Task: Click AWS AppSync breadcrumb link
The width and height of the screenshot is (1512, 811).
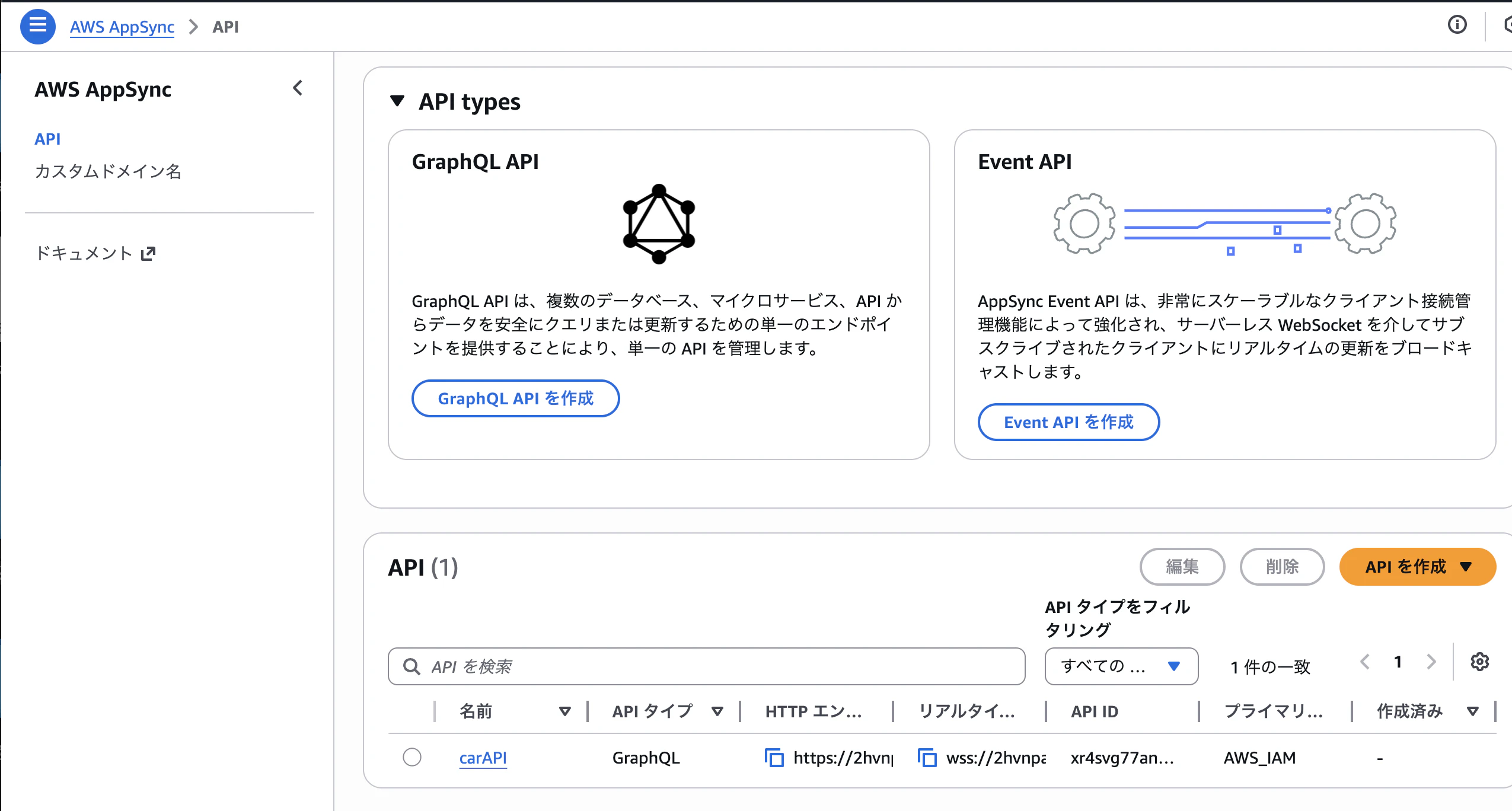Action: (122, 27)
